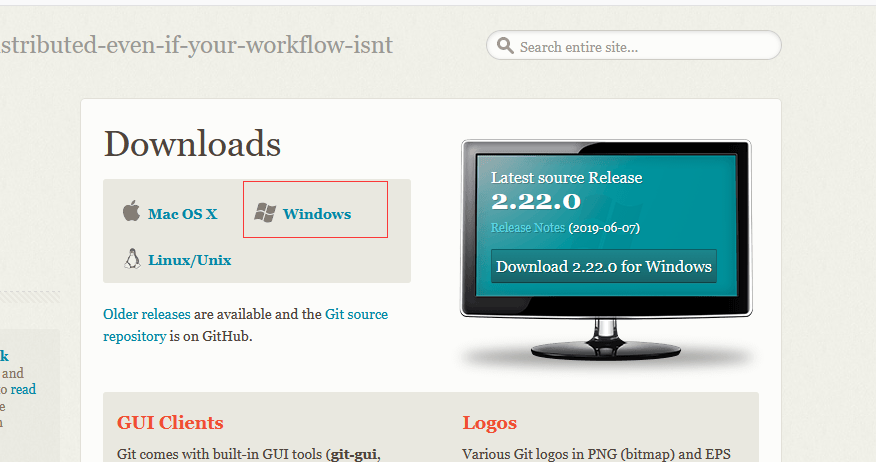Viewport: 876px width, 462px height.
Task: Open the Linux/Unix download link
Action: point(189,260)
